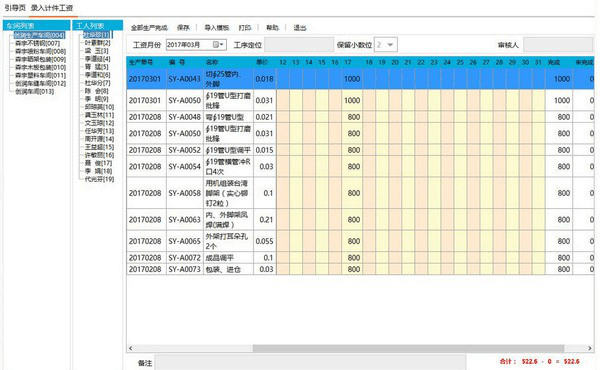Switch to the 引导页 tab
Viewport: 600px width, 370px height.
(x=15, y=8)
